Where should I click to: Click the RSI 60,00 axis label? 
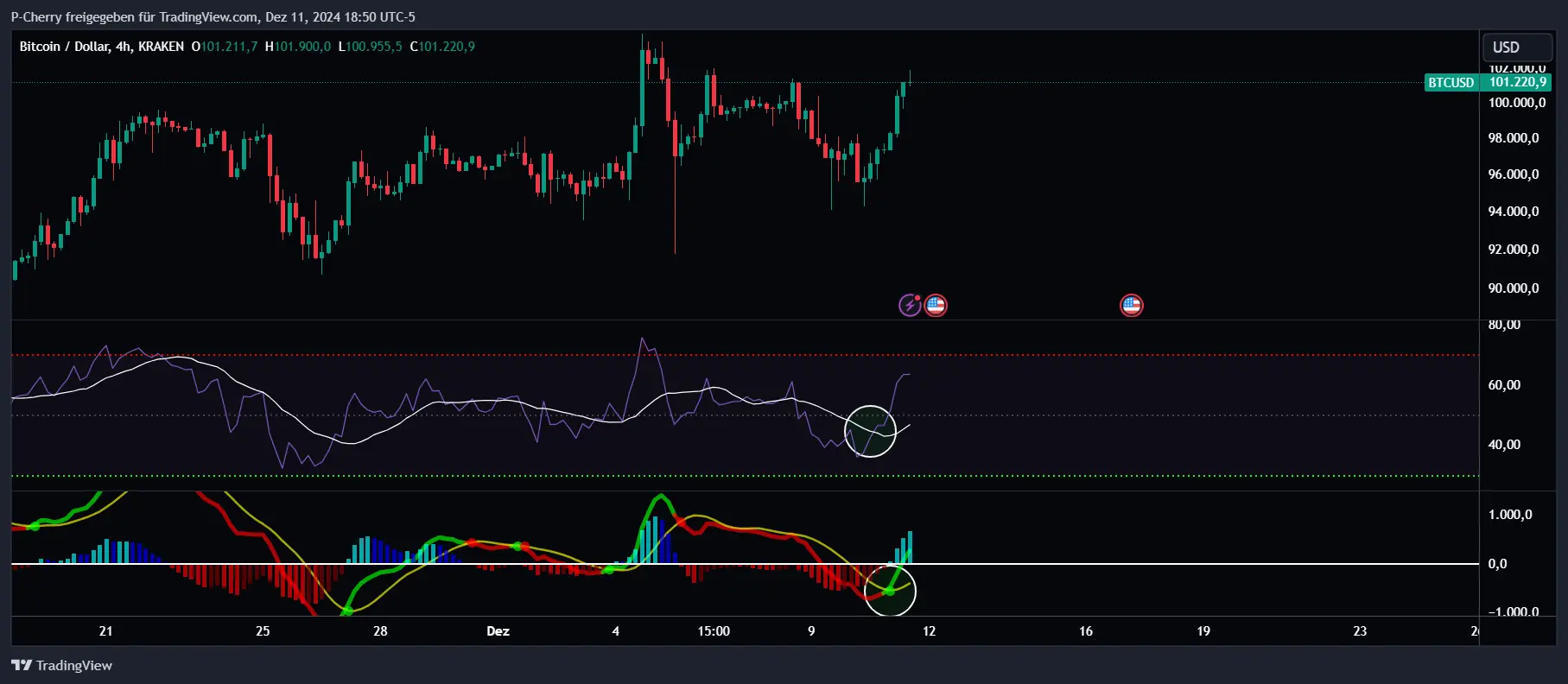[x=1504, y=385]
